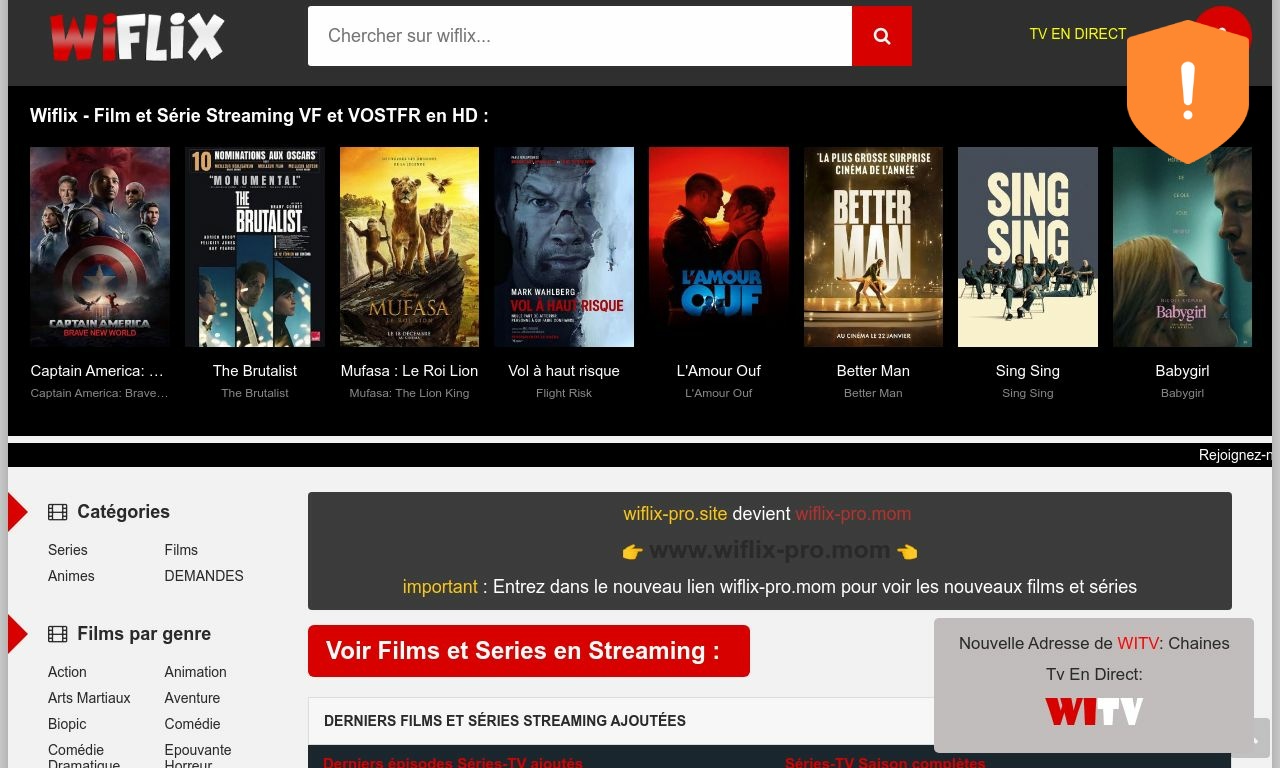Click the film icon beside Films par genre
The image size is (1280, 768).
tap(58, 634)
